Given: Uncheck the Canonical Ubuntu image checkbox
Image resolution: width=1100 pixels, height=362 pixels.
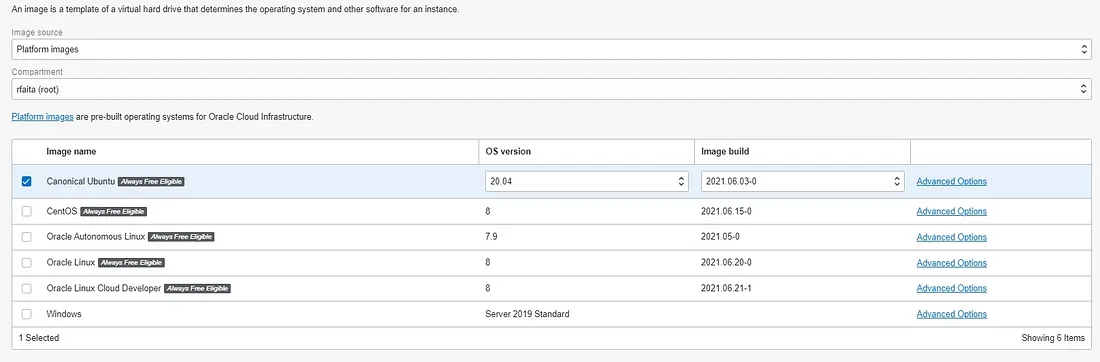Looking at the screenshot, I should tap(27, 182).
